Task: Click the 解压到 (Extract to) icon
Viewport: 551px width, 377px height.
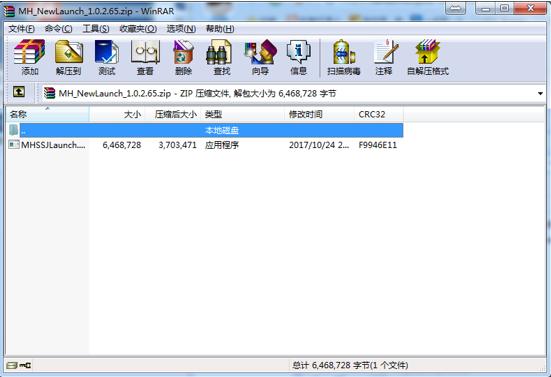Action: [x=69, y=57]
